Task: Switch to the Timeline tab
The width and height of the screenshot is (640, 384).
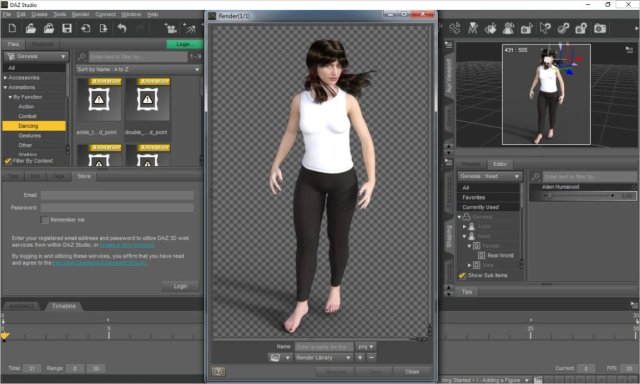Action: tap(64, 306)
